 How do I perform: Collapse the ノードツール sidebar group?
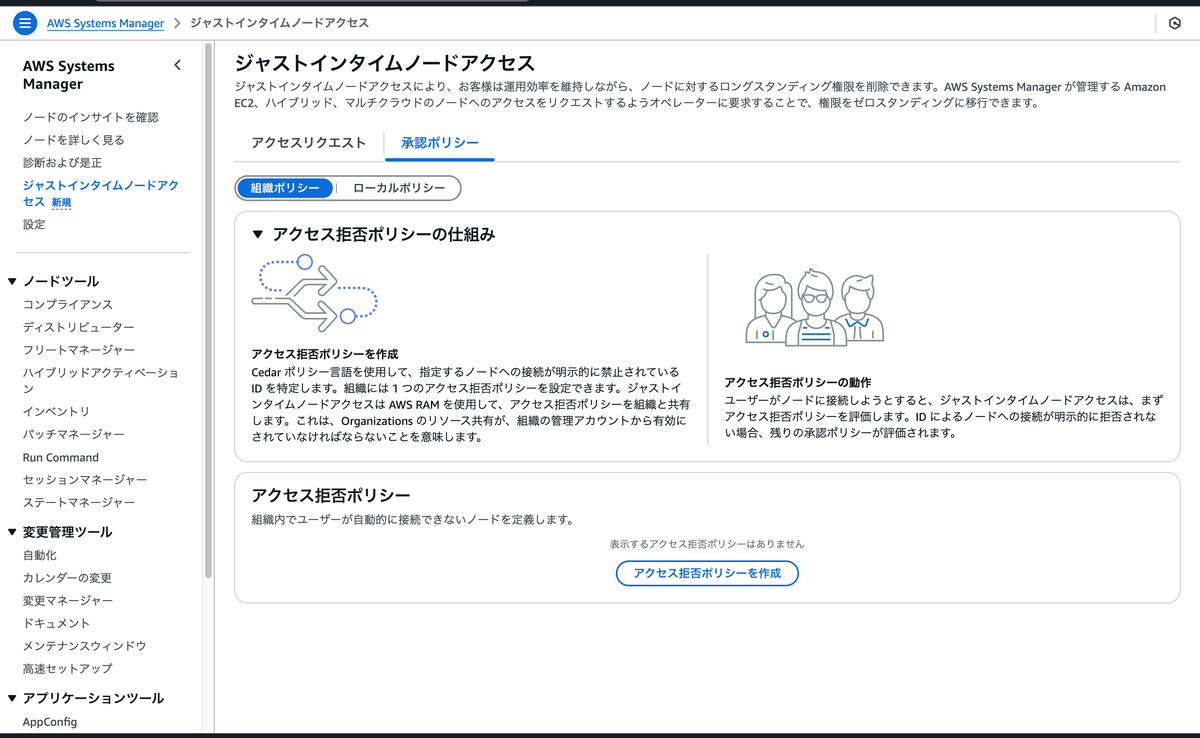[x=13, y=282]
